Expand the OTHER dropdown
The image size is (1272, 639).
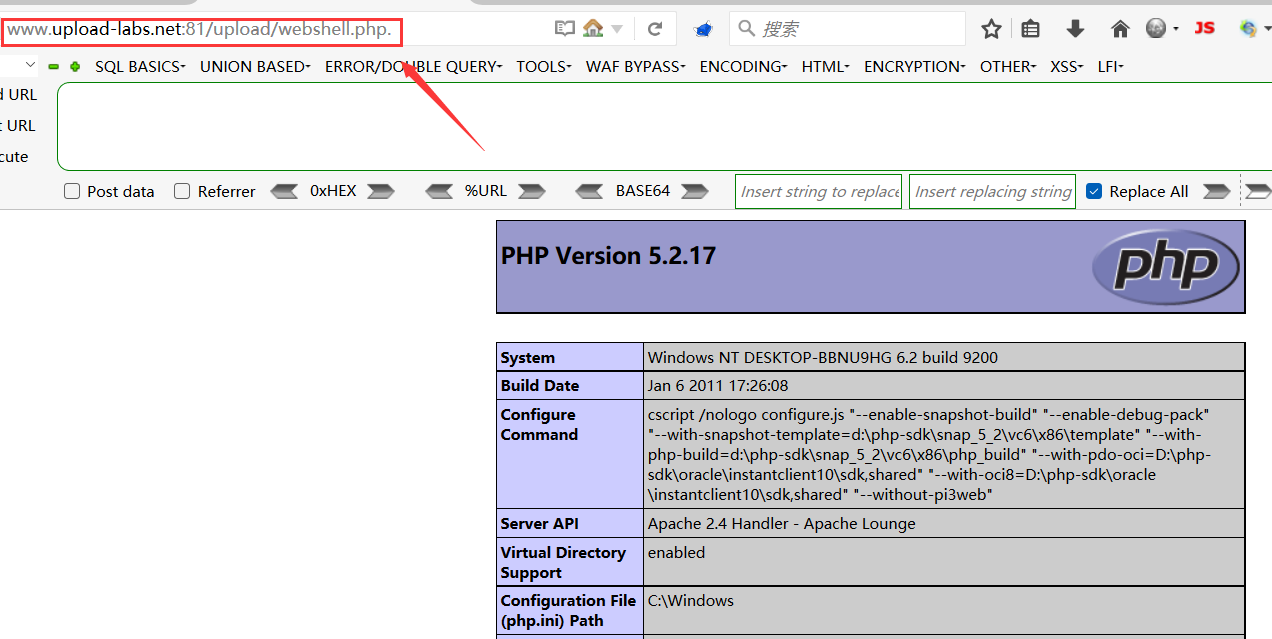(x=1008, y=67)
